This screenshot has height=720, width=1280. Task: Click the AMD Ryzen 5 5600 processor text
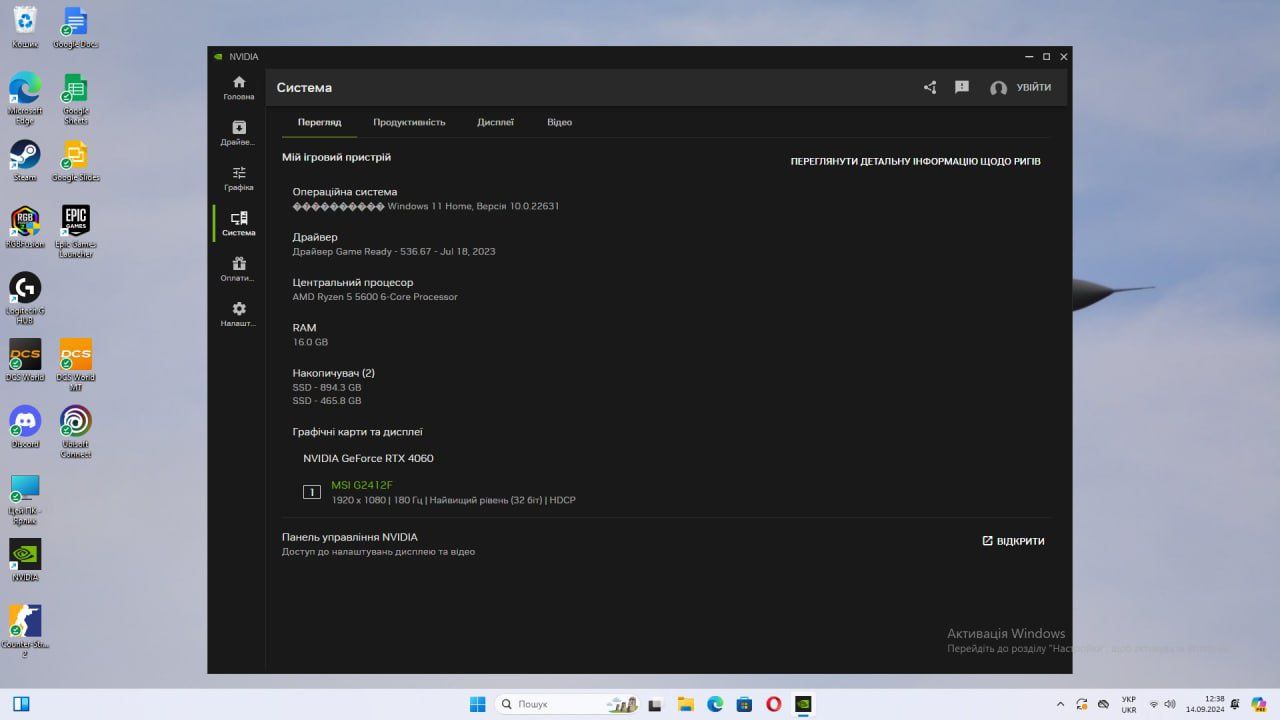(375, 297)
